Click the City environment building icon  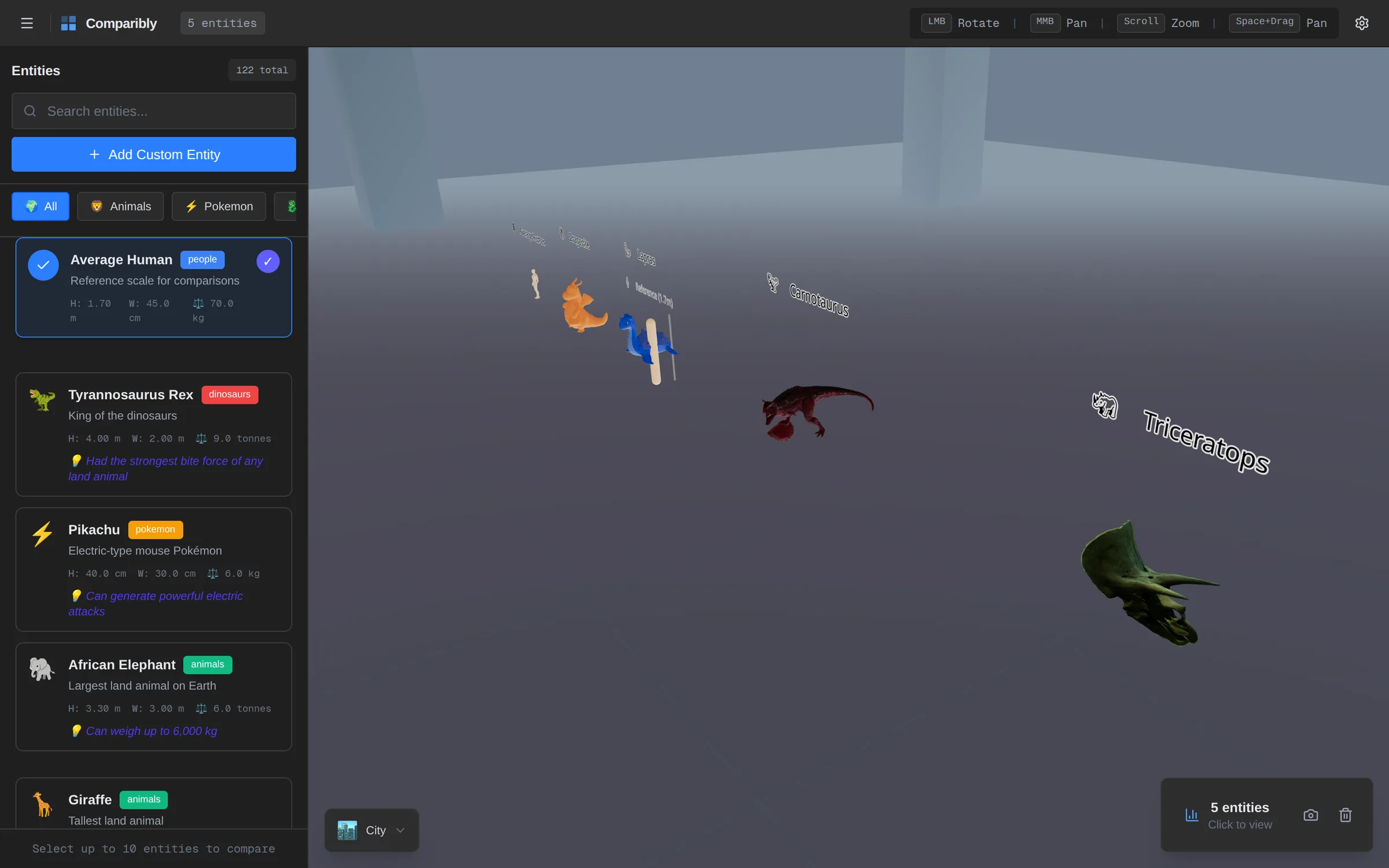coord(347,830)
